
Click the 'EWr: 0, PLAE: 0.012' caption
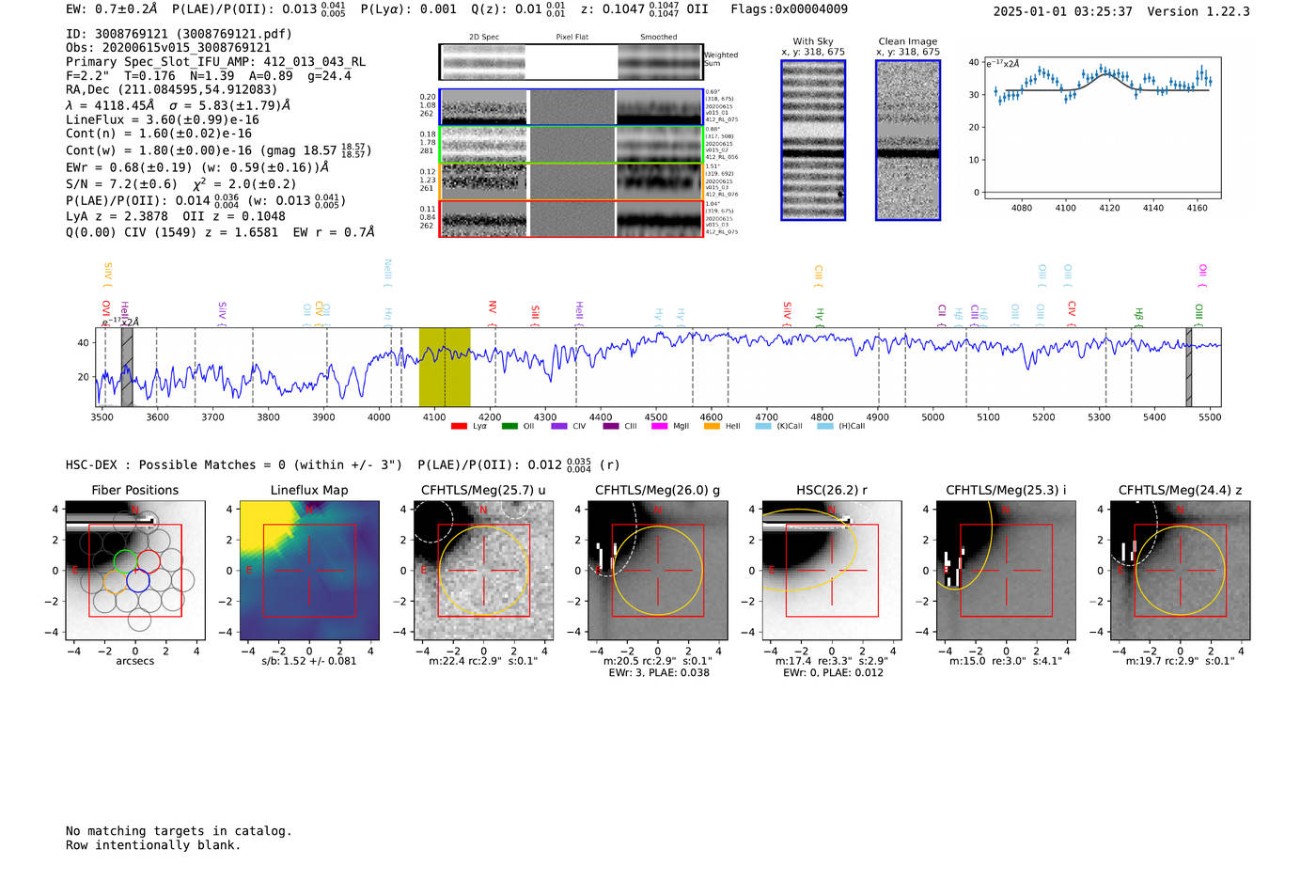[833, 673]
